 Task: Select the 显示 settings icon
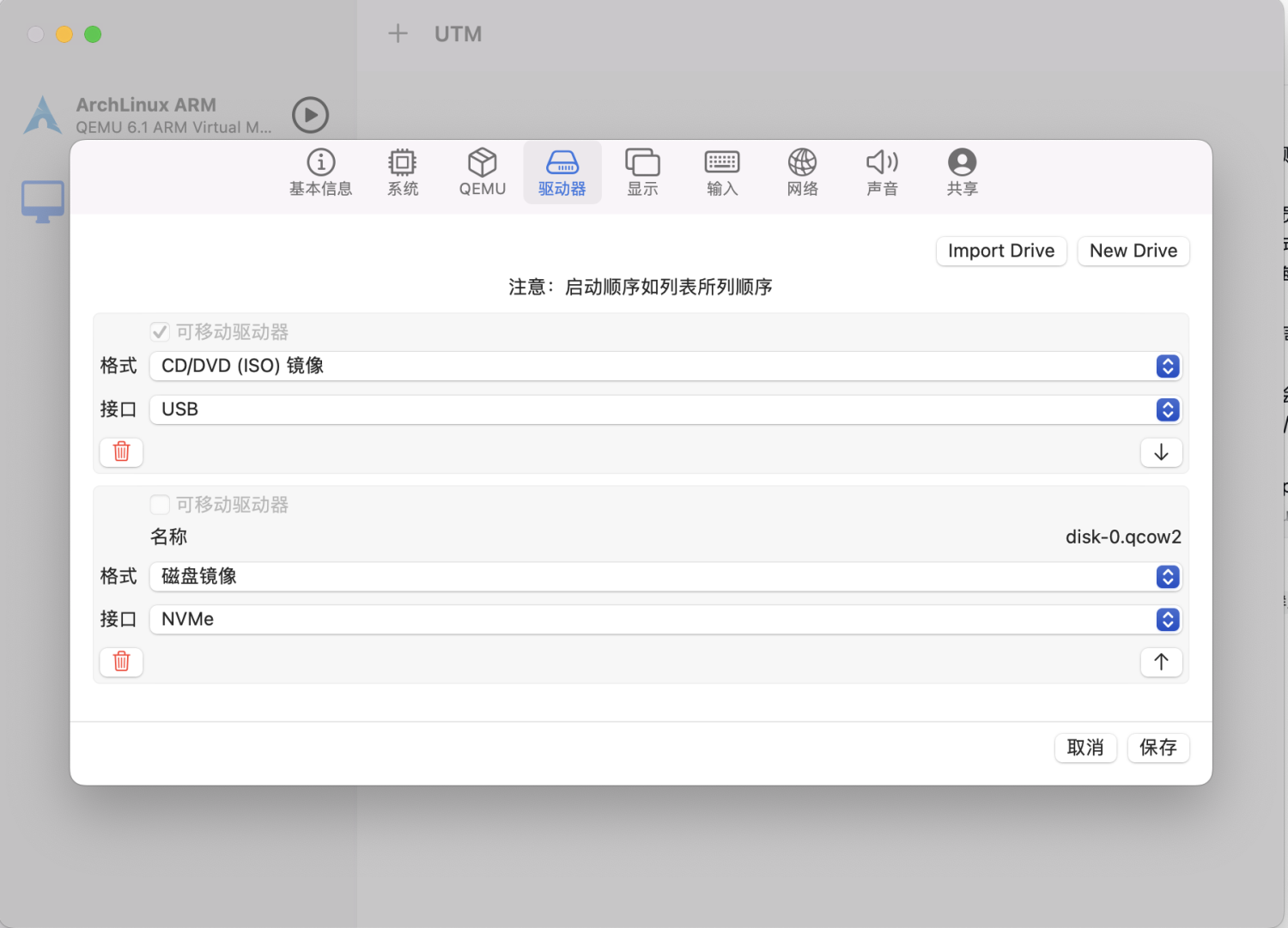pos(642,172)
